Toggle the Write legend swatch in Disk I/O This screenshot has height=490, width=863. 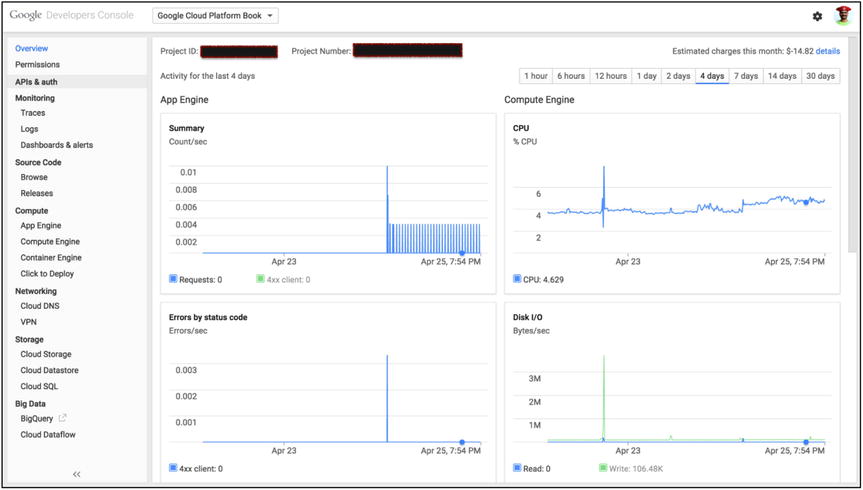pyautogui.click(x=603, y=469)
